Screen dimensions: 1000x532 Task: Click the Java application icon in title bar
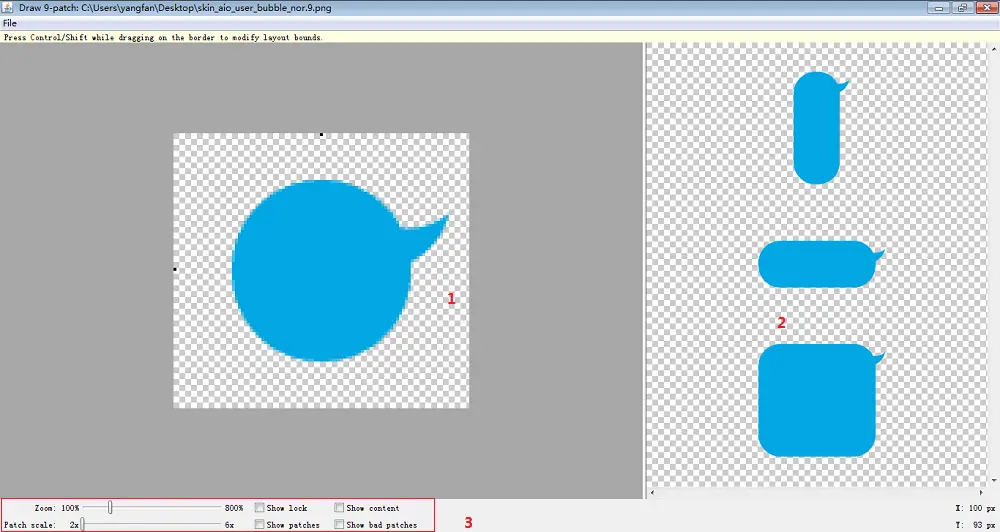point(8,8)
